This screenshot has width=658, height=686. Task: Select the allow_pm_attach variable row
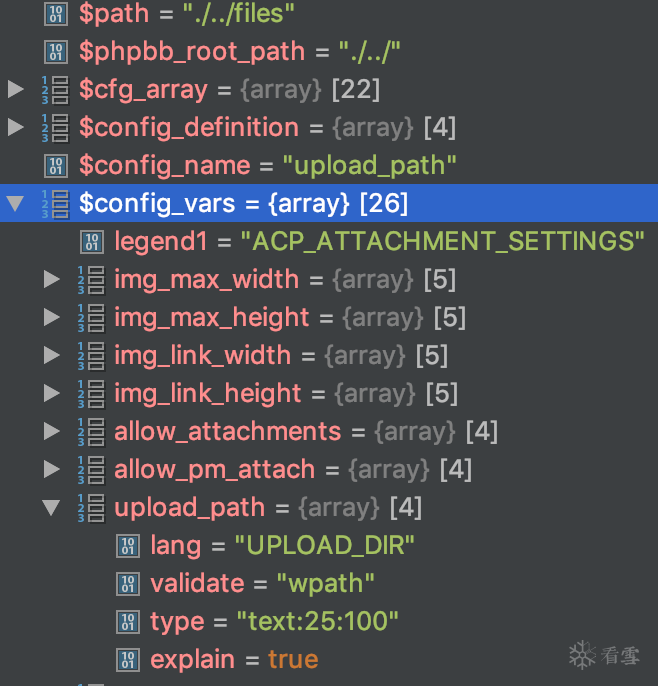215,470
